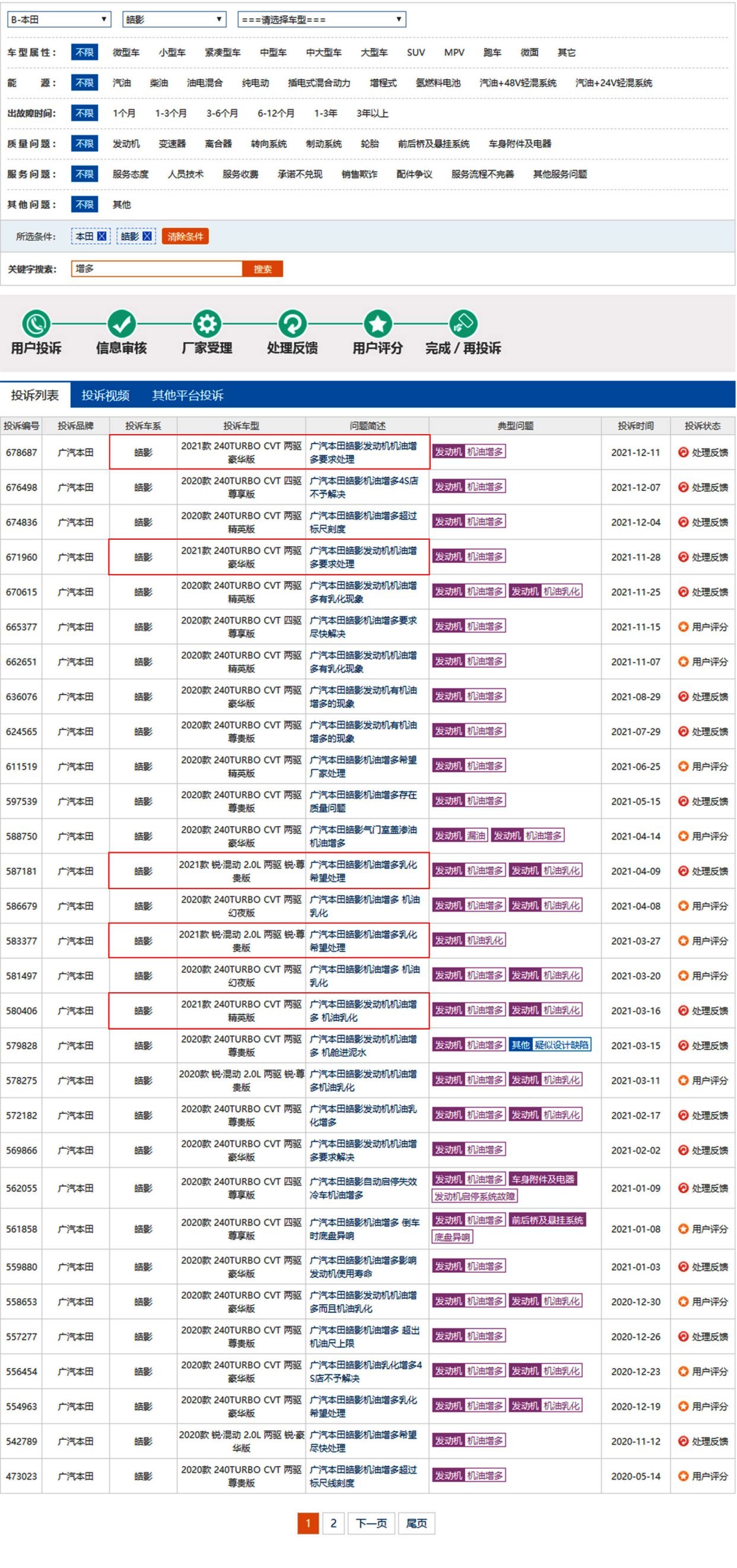Click the 用户投诉 phone step icon

pos(36,323)
